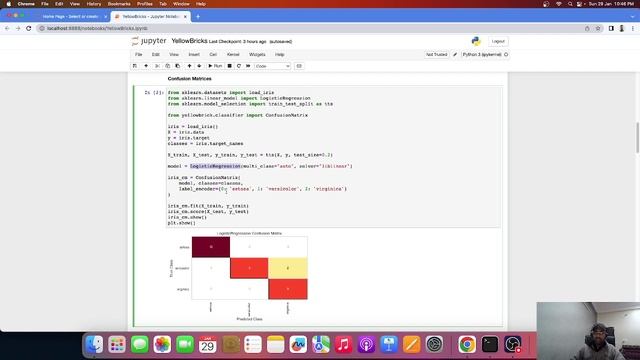640x360 pixels.
Task: Open Calendar from the Dock
Action: click(x=207, y=344)
